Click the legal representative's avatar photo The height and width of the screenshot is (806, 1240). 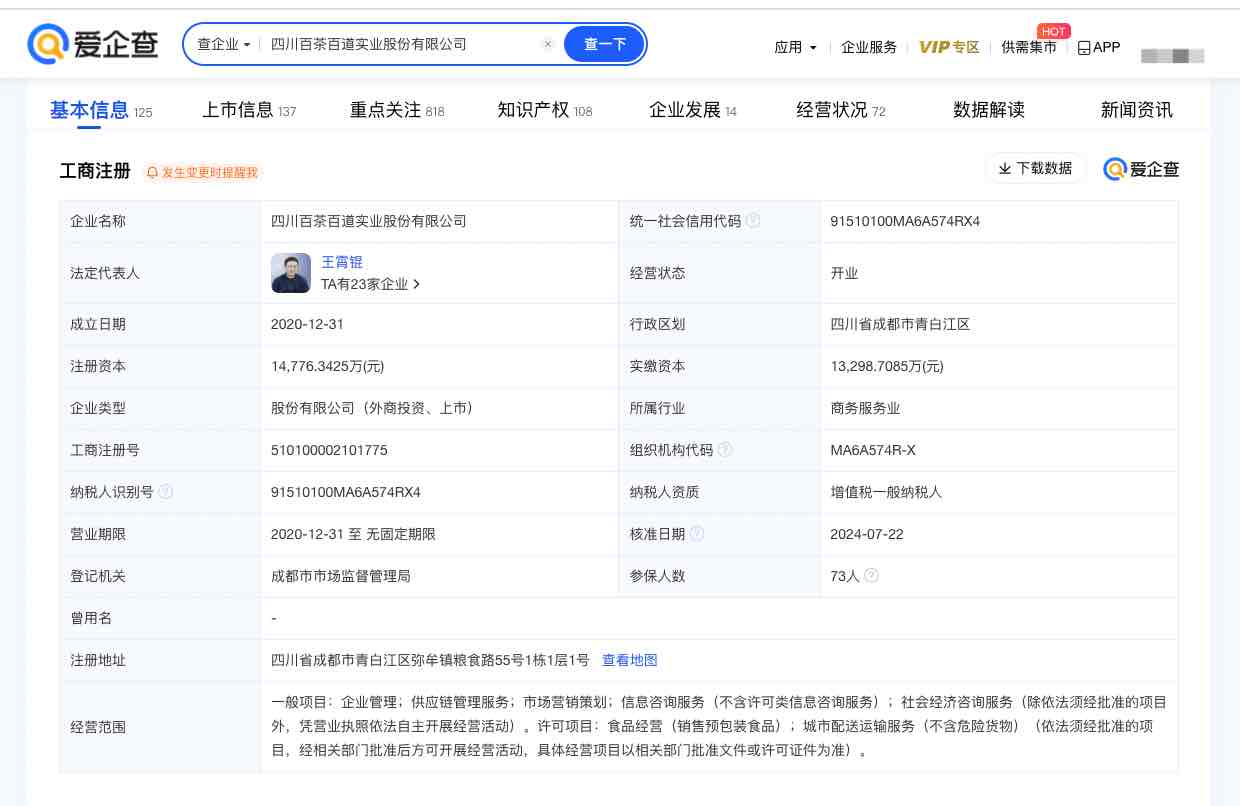click(290, 272)
